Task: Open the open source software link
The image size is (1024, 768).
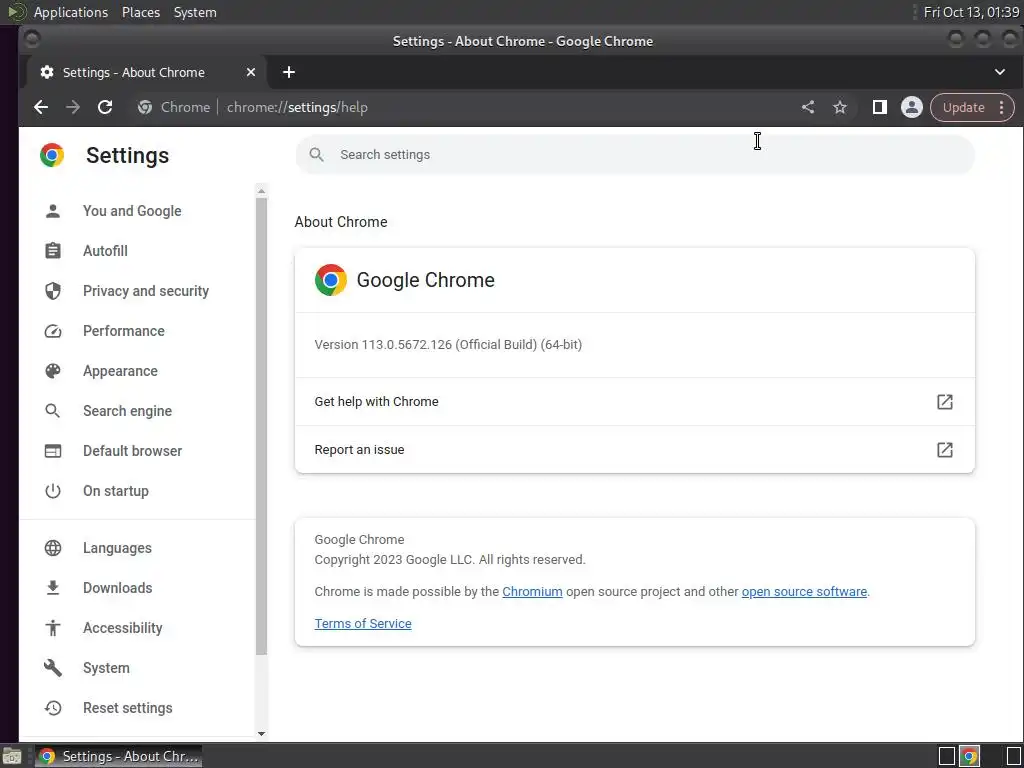Action: [x=804, y=592]
